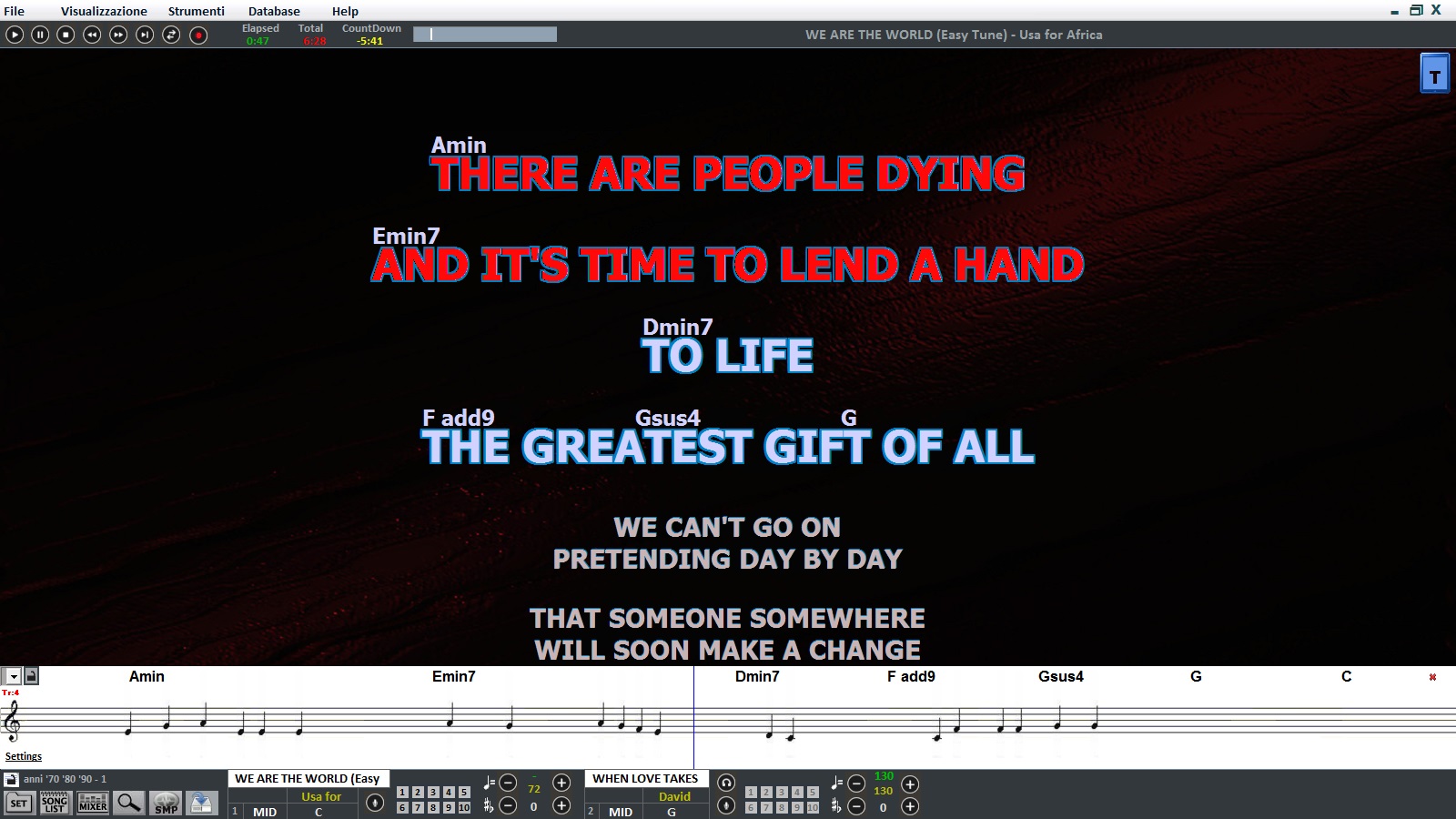
Task: Click the player 2 transpose sharp-flat icon
Action: coord(836,805)
